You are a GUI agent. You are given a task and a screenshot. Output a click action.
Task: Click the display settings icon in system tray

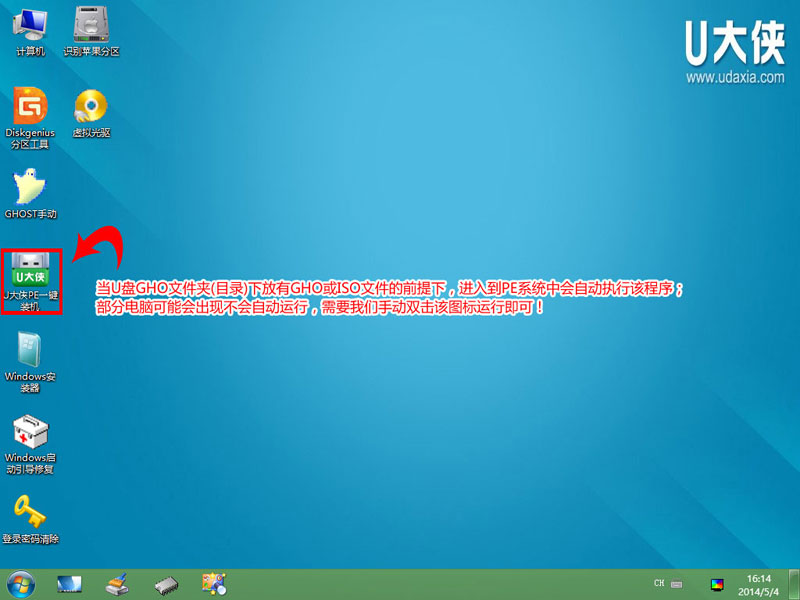[718, 585]
